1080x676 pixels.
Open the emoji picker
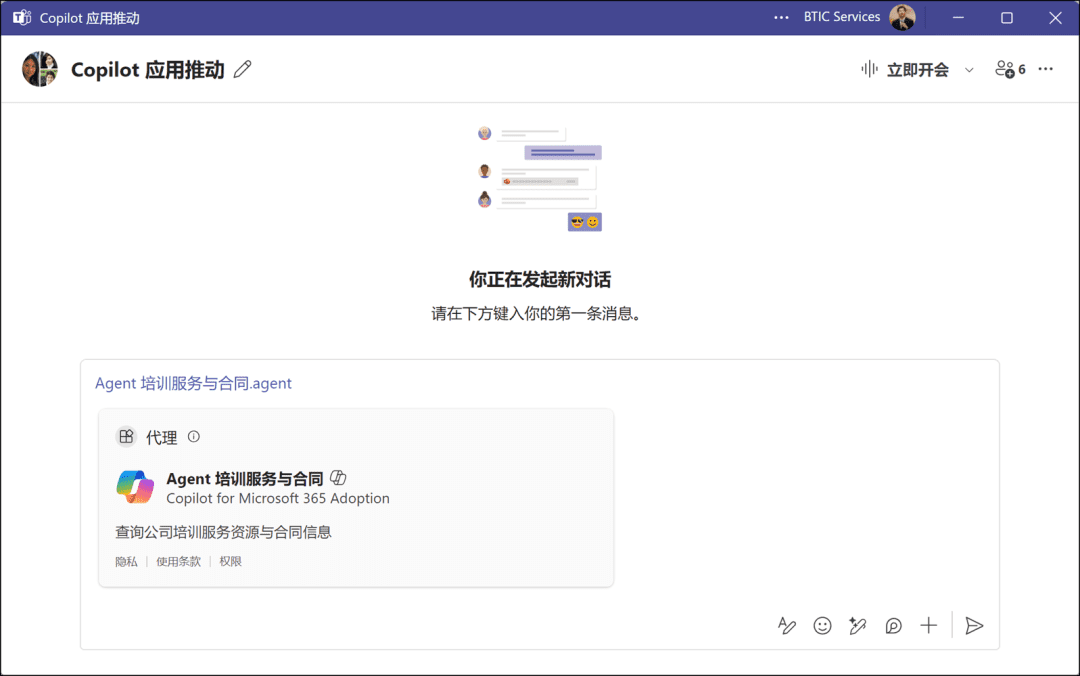tap(822, 626)
